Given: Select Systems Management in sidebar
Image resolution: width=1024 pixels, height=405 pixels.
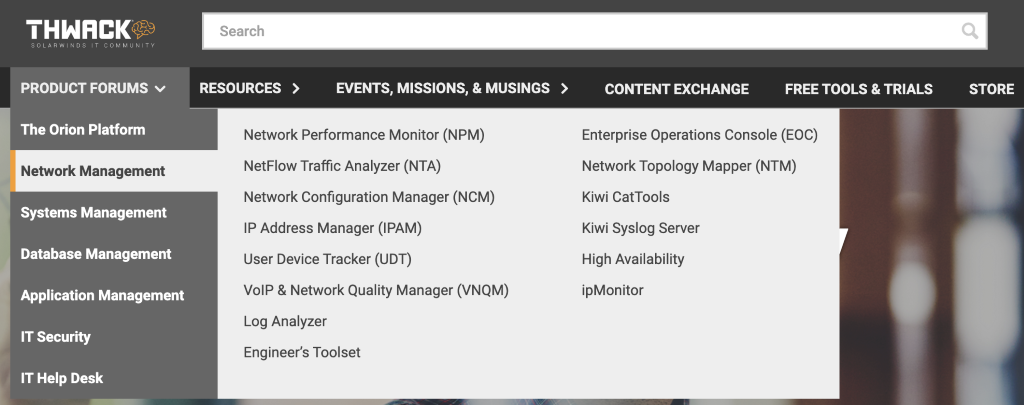Looking at the screenshot, I should (94, 212).
